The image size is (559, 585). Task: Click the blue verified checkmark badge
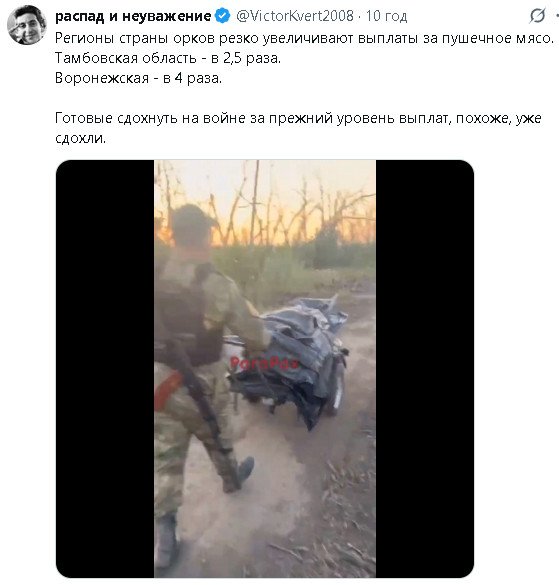223,16
